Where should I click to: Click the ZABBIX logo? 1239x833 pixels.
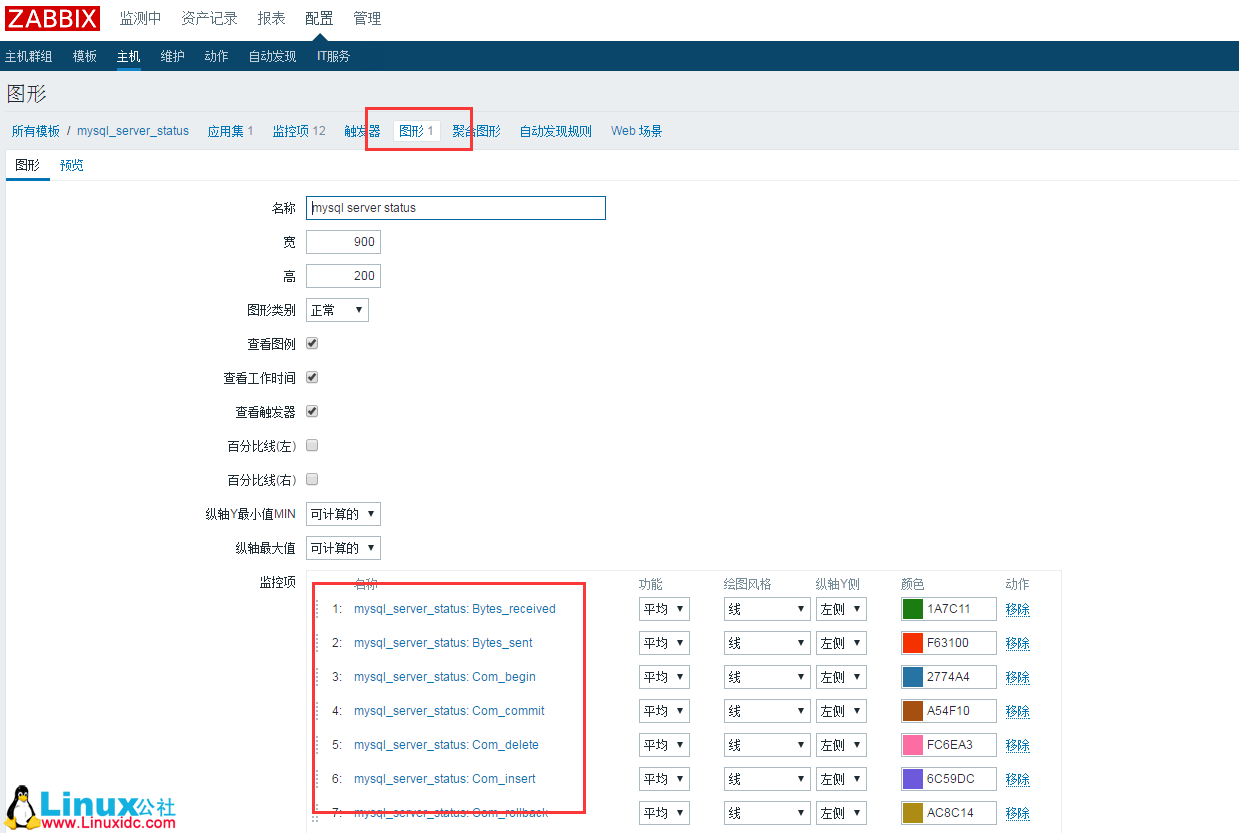click(52, 17)
